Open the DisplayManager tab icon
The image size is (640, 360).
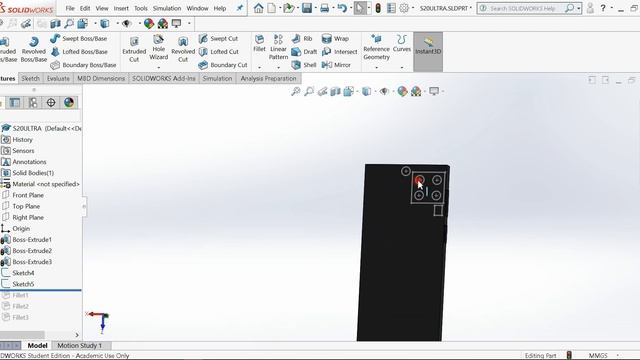[69, 102]
